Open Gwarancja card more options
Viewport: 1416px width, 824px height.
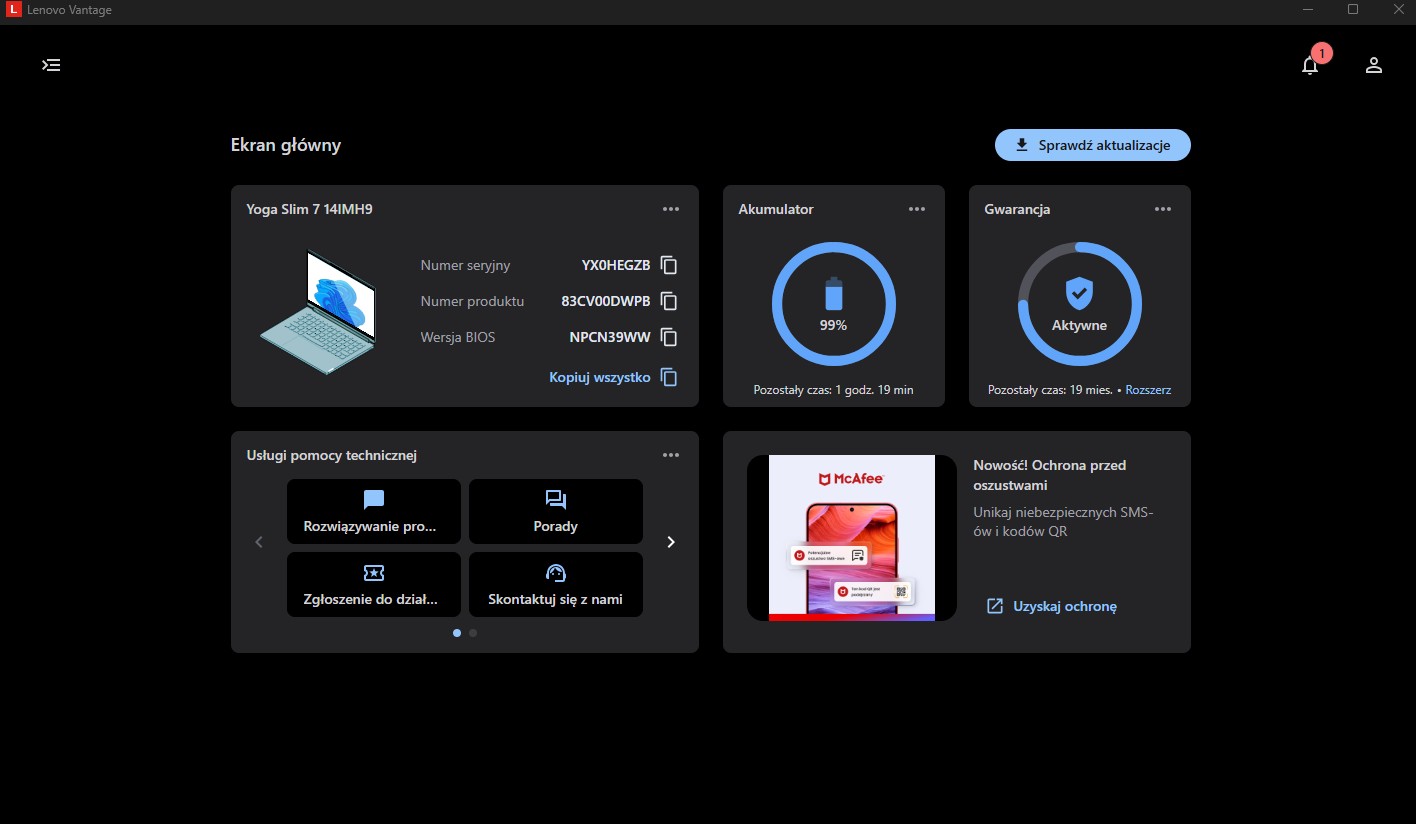click(1163, 209)
